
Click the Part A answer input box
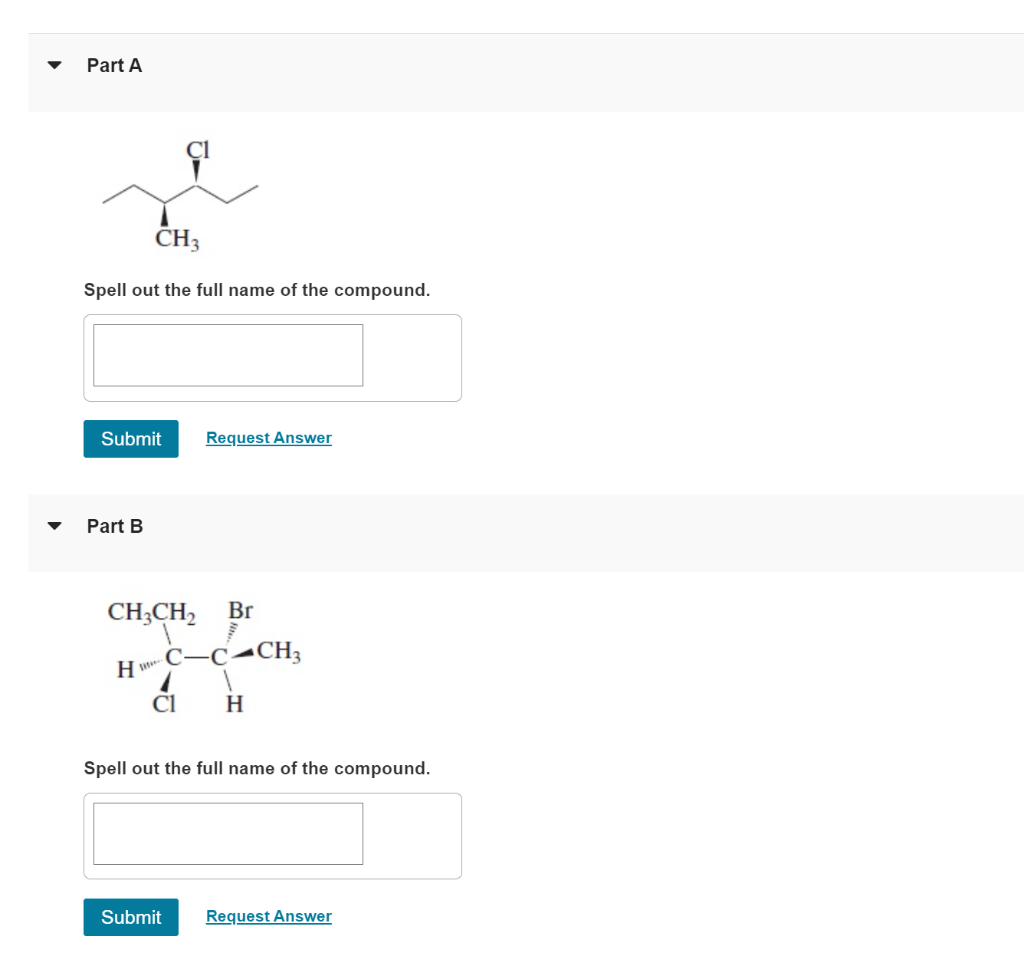(x=227, y=355)
